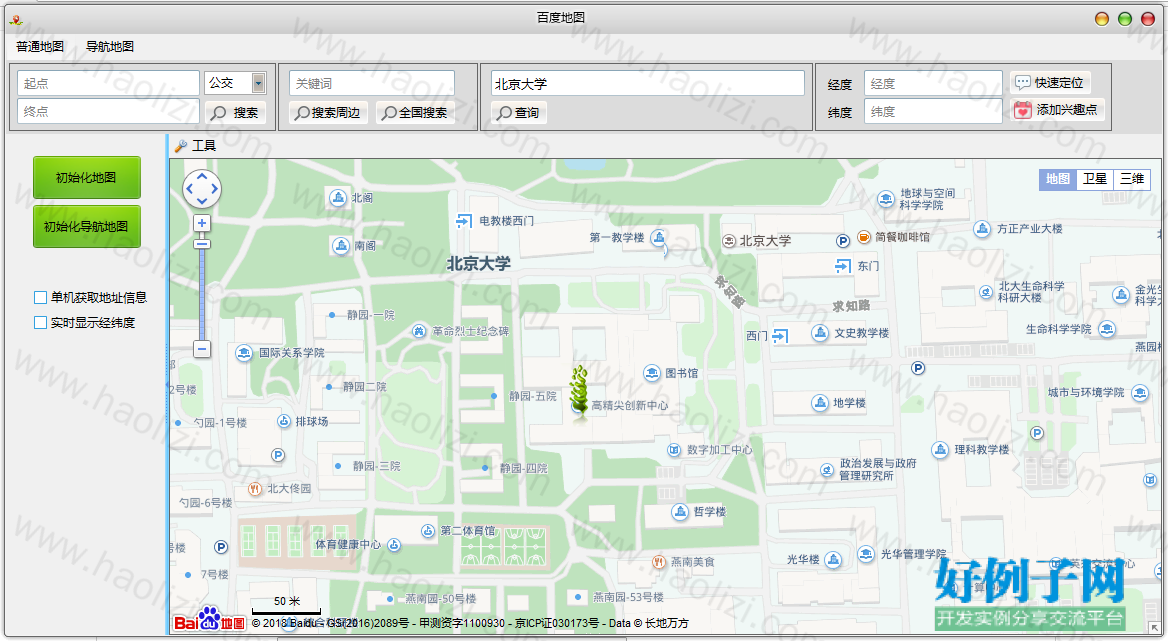Click the 生命科学学院 school icon
Viewport: 1168px width, 641px height.
point(1107,328)
